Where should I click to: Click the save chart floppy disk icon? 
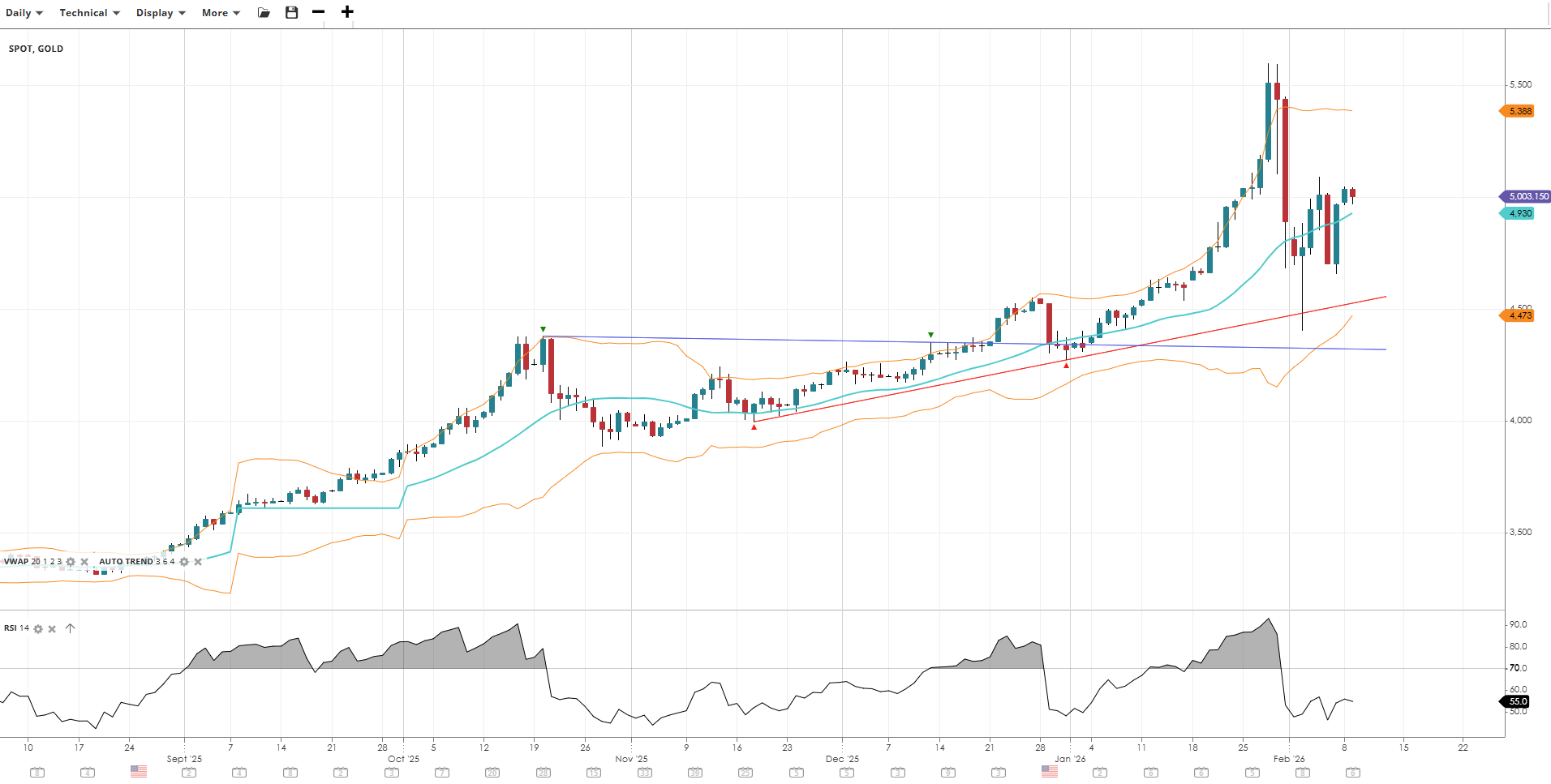click(x=292, y=12)
